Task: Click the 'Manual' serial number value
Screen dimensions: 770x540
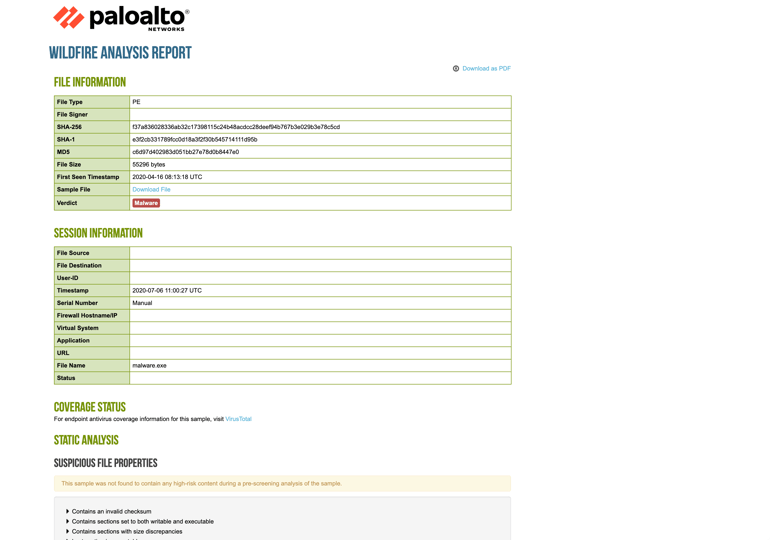Action: (142, 303)
